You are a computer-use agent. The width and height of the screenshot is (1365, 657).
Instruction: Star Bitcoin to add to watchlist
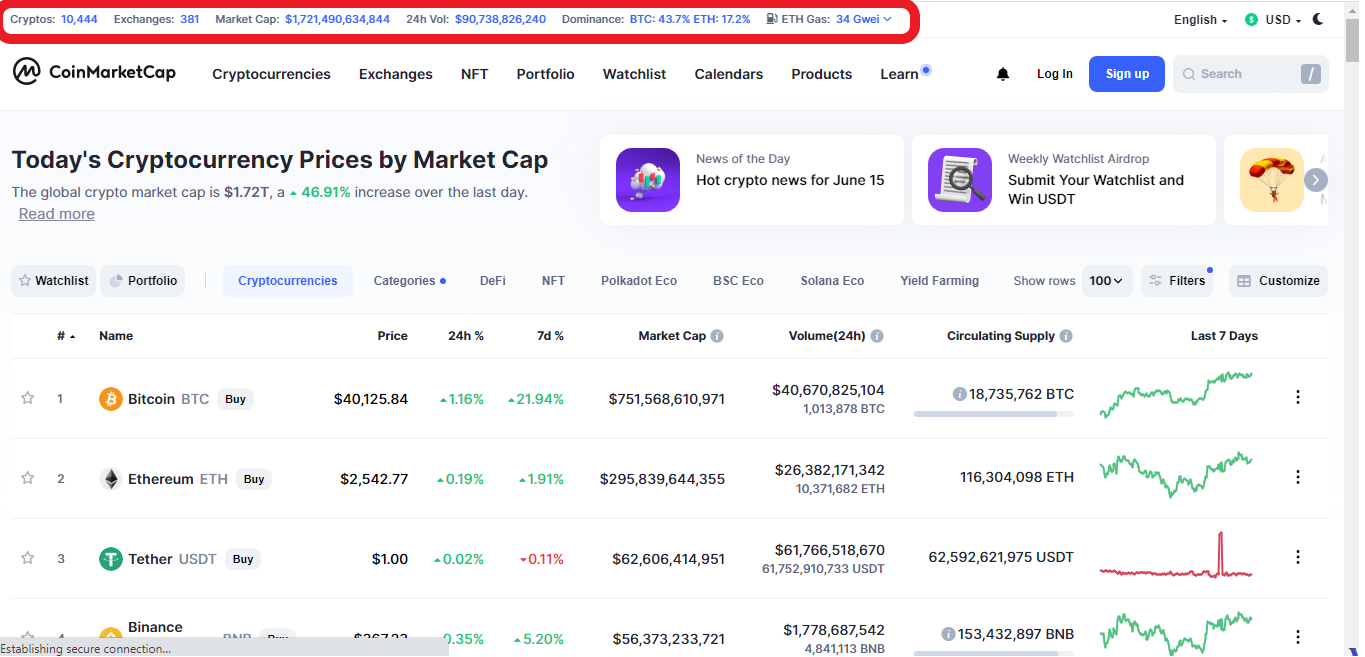pyautogui.click(x=28, y=398)
